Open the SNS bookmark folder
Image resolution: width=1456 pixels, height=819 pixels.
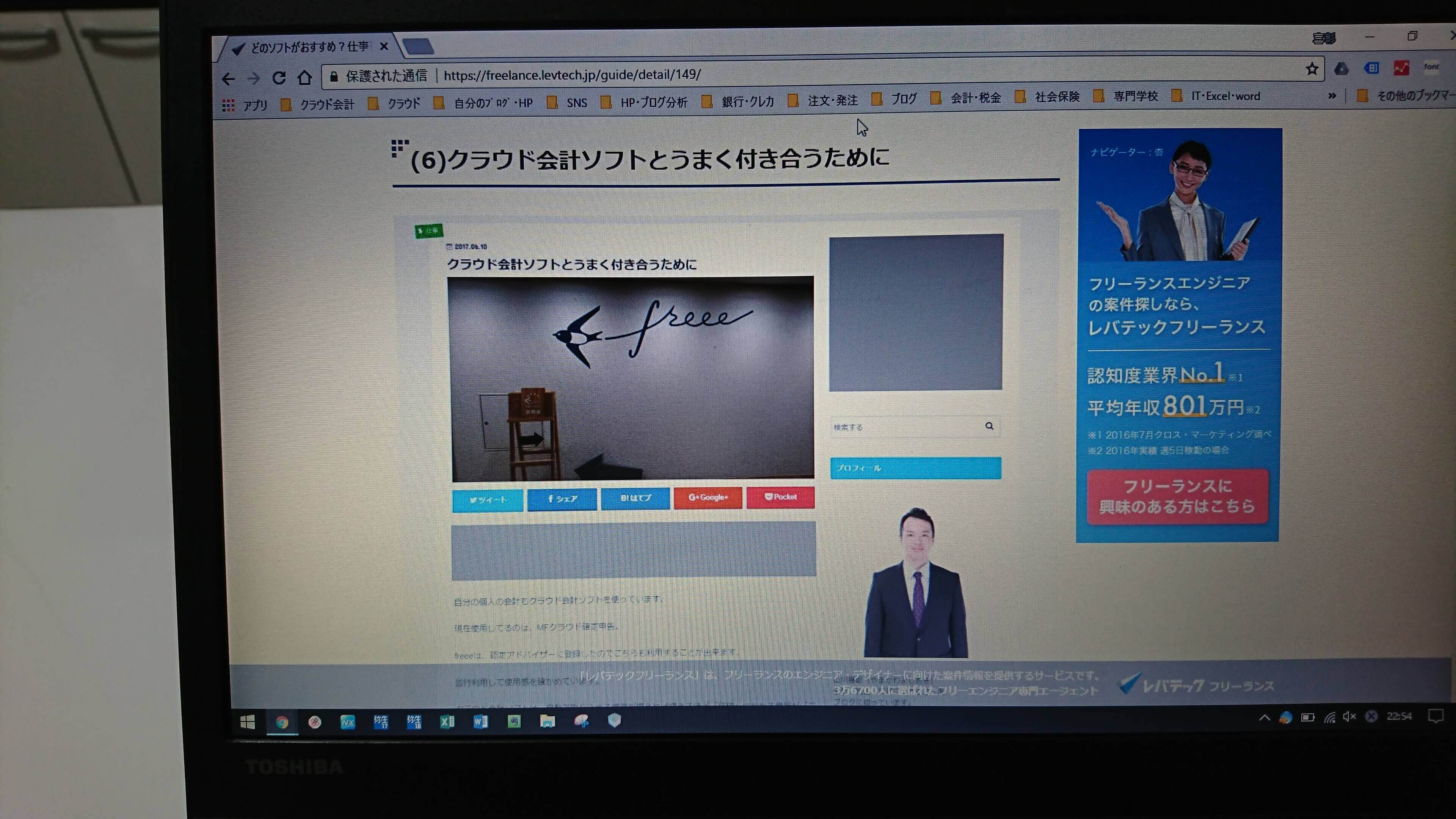click(568, 103)
